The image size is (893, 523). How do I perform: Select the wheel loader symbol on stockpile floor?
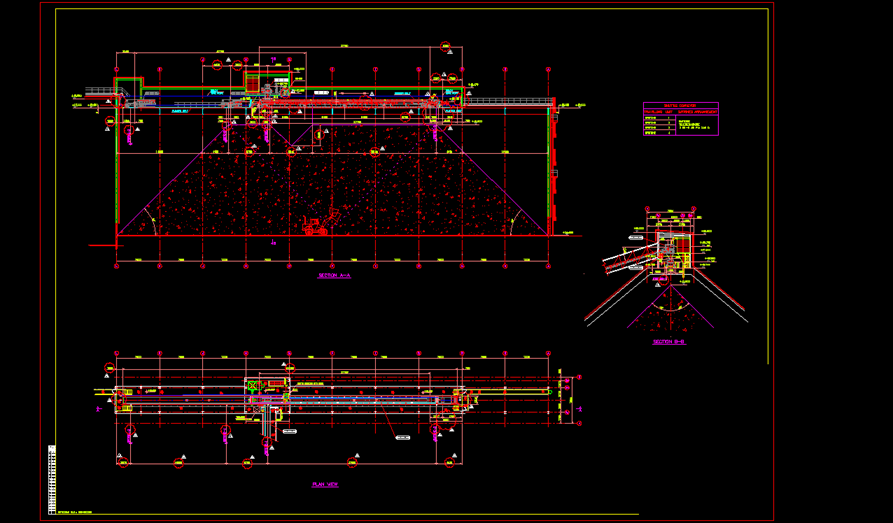317,227
